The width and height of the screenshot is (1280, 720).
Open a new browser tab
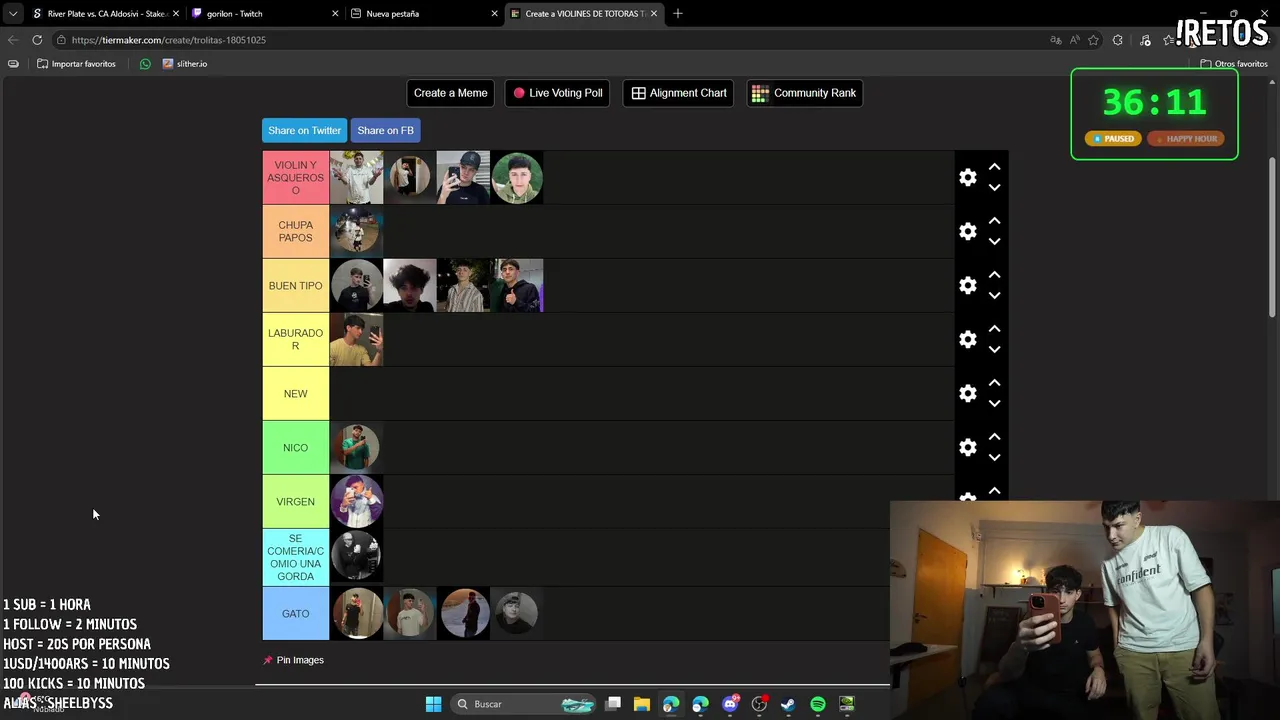[678, 14]
